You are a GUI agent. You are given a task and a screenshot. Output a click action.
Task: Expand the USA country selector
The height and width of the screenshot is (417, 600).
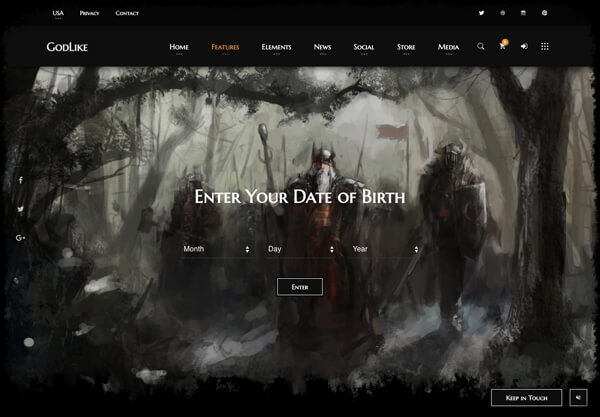[x=58, y=14]
